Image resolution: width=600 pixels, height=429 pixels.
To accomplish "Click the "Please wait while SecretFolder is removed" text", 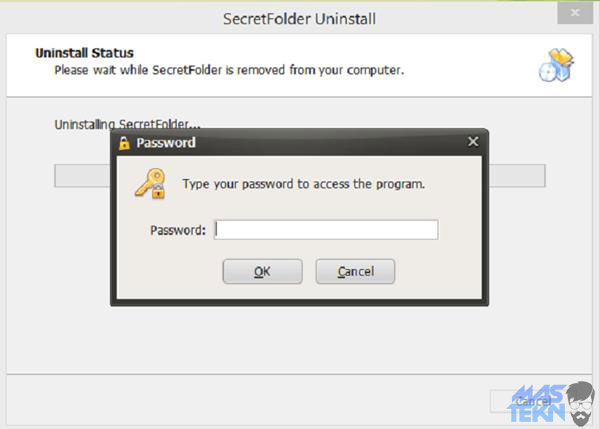I will 229,71.
